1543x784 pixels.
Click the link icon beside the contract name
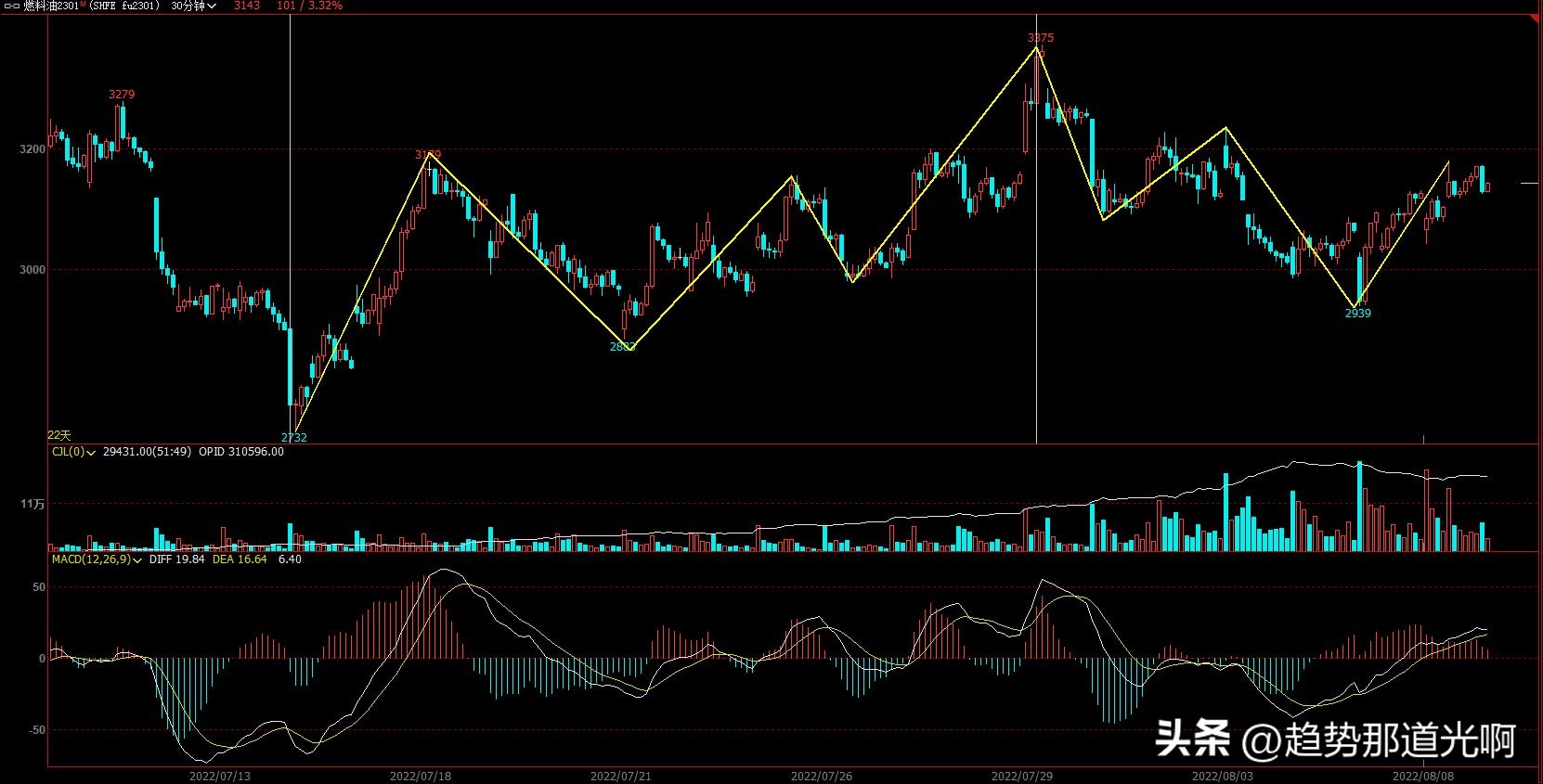click(x=12, y=6)
